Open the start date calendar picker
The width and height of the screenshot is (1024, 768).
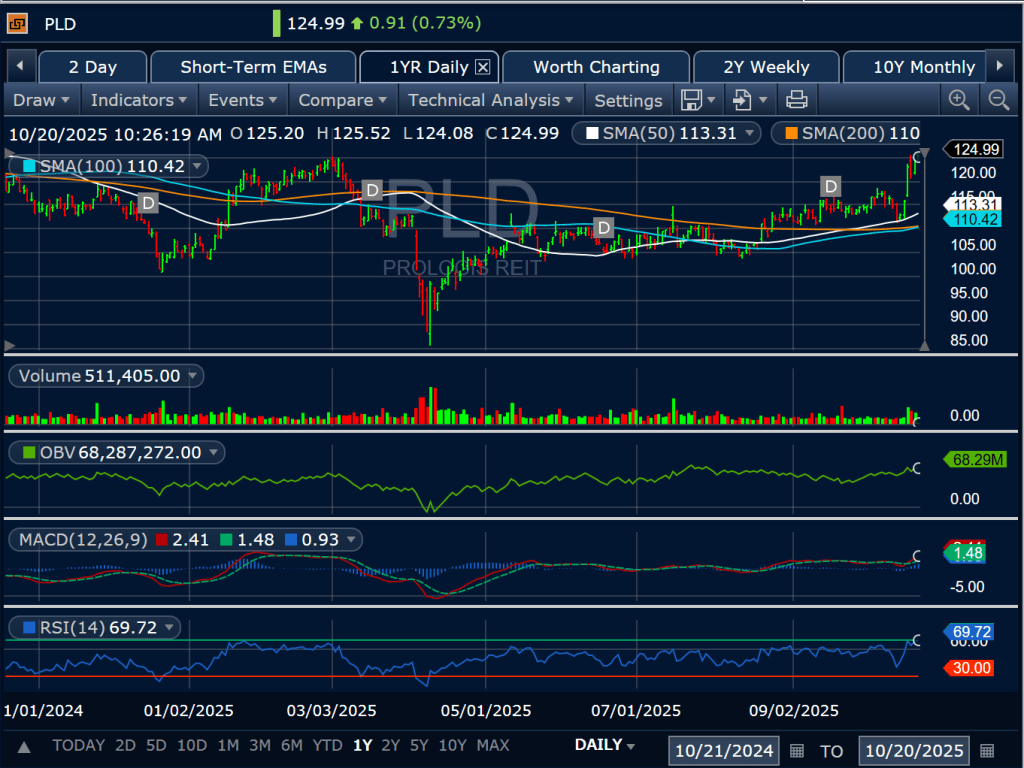click(797, 750)
